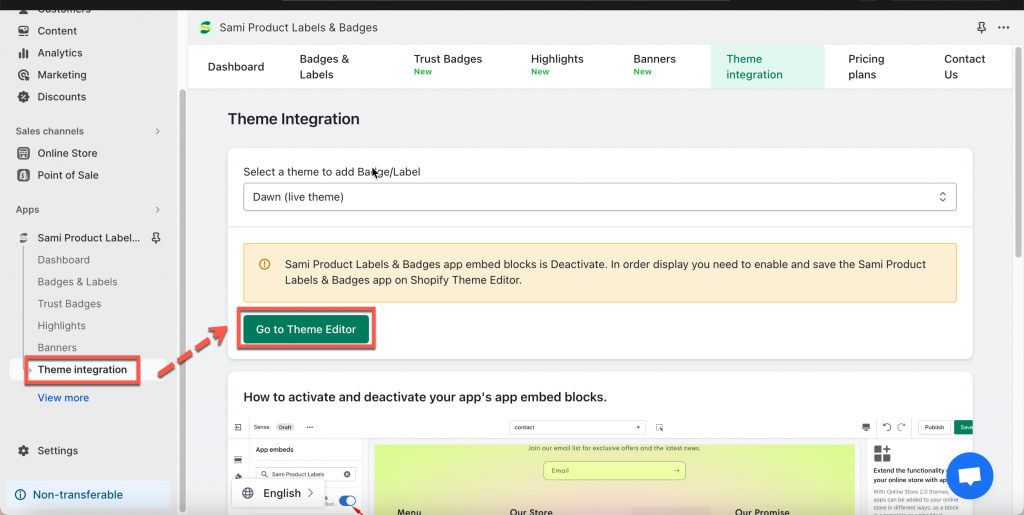
Task: Click the View more link
Action: (63, 398)
